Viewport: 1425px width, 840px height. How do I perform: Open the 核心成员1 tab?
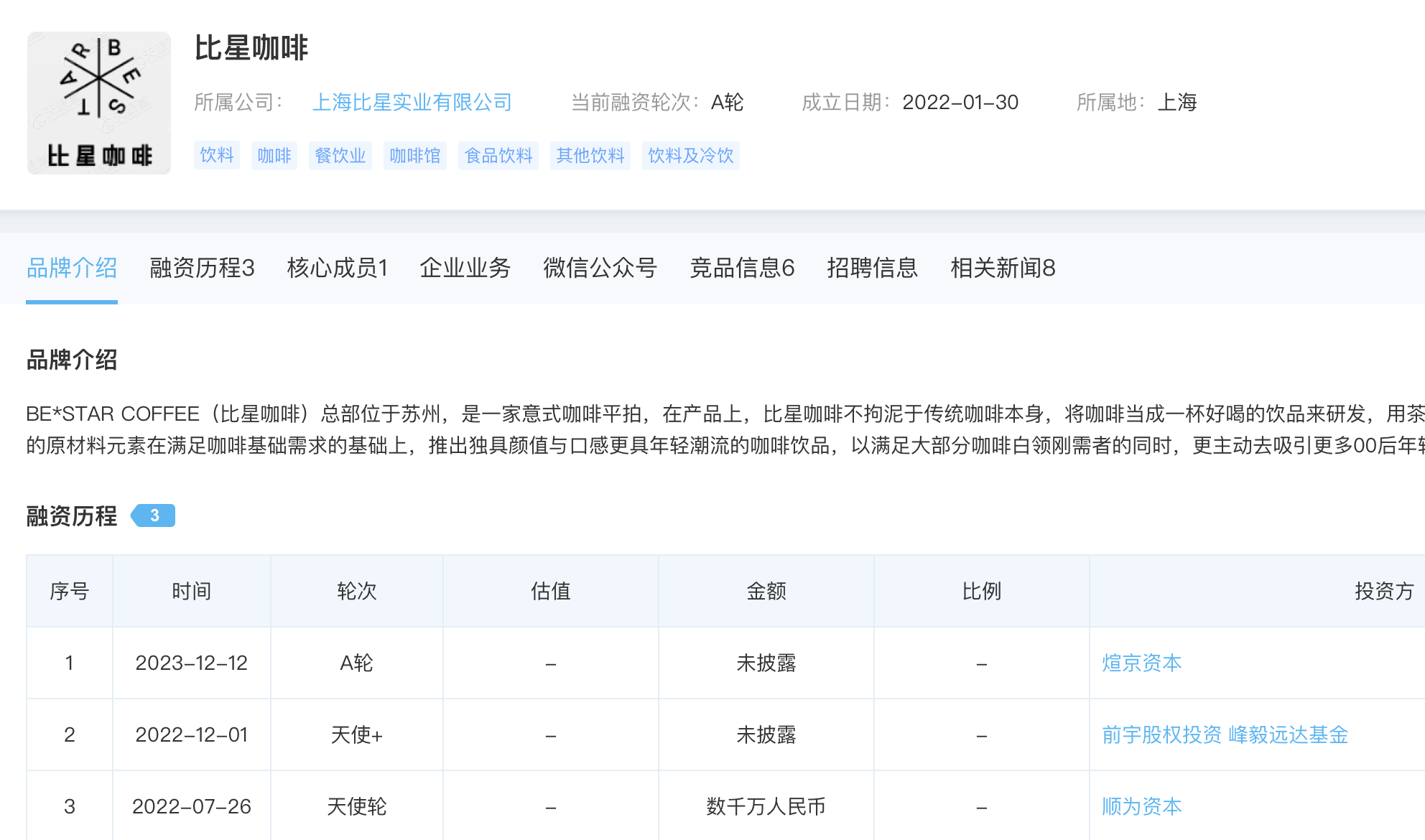(x=337, y=268)
